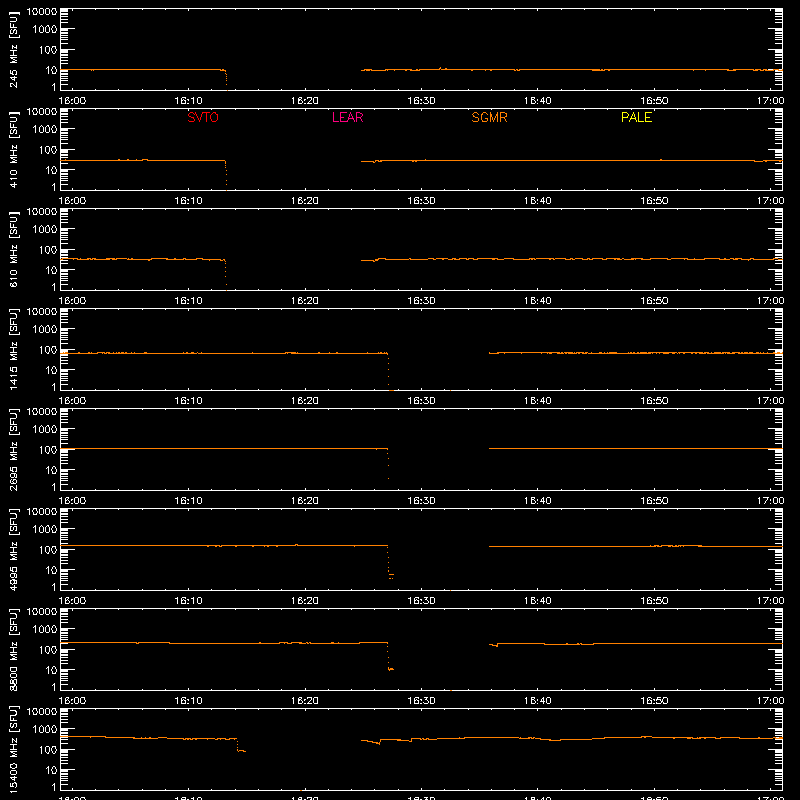Screen dimensions: 800x800
Task: Click the 100 tick of 8800 MHz plot
Action: [x=48, y=649]
